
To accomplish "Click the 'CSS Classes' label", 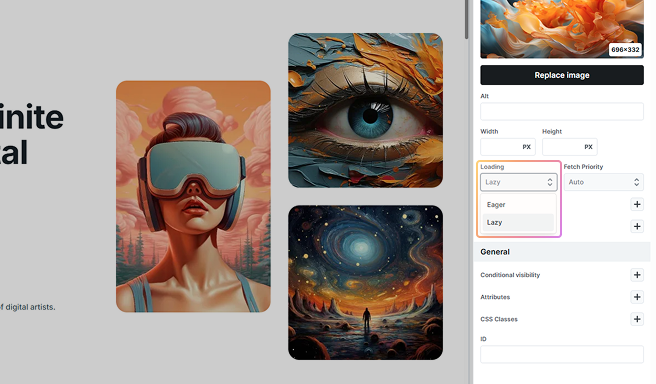I will tap(499, 319).
